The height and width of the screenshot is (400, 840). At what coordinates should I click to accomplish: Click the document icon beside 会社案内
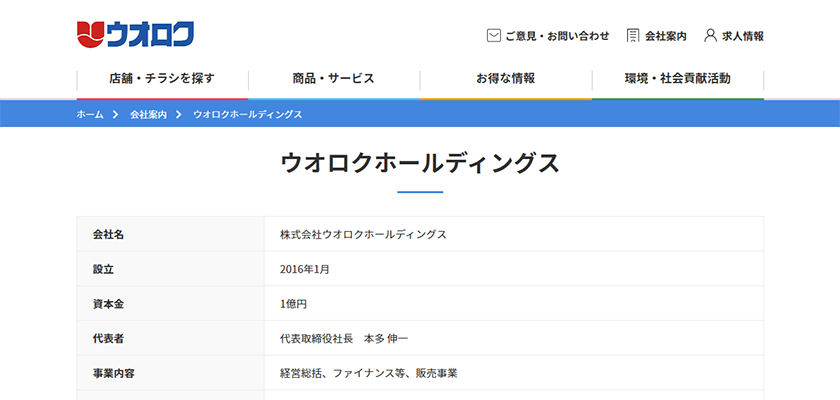coord(633,36)
